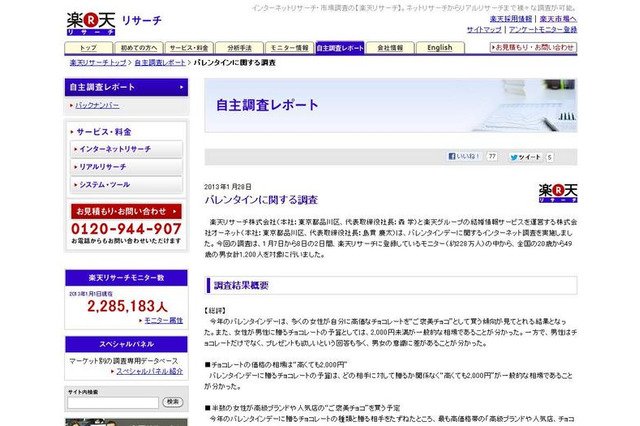Viewport: 640px width, 426px height.
Task: Open the トップ navigation tab
Action: [89, 48]
